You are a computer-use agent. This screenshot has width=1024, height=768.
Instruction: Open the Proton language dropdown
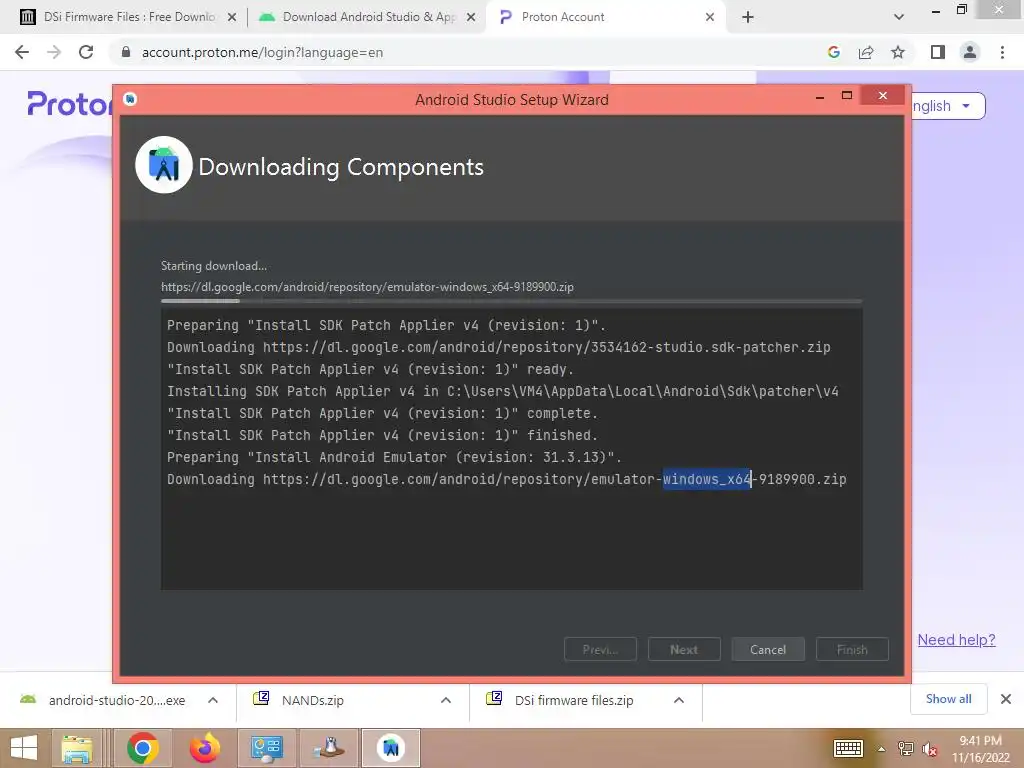pos(948,106)
